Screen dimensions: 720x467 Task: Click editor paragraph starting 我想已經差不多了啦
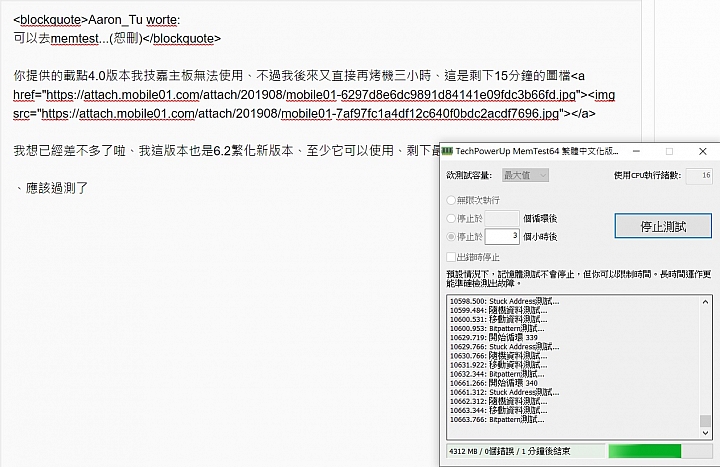(226, 151)
